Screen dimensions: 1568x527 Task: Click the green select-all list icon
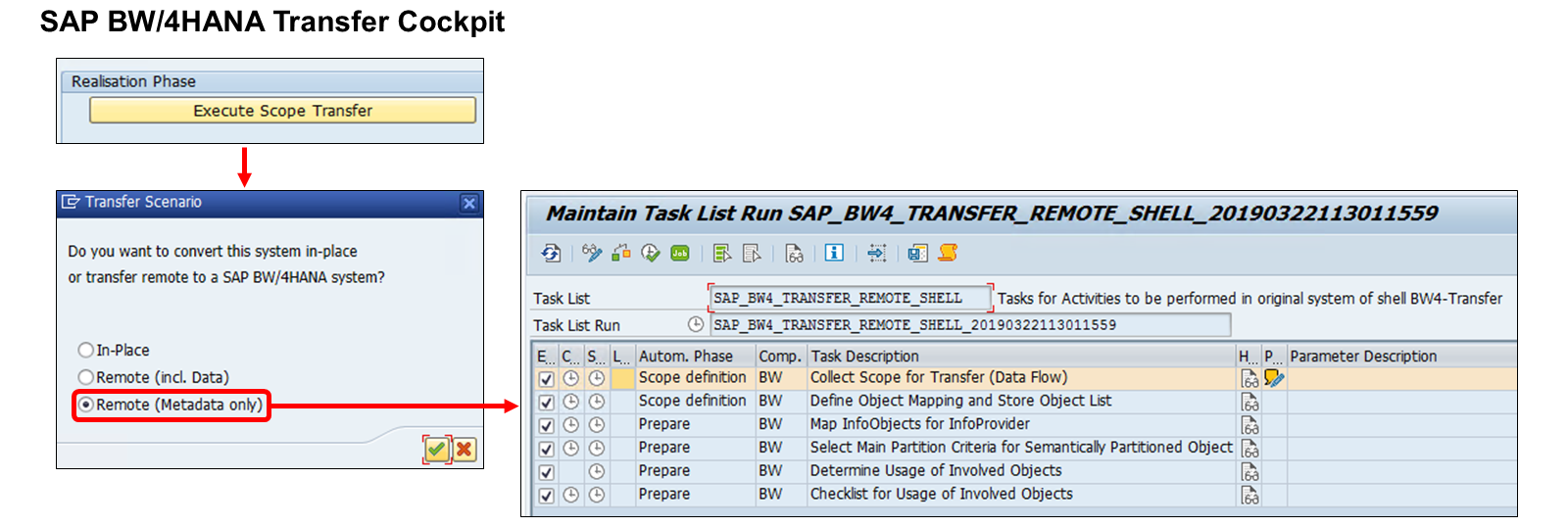(722, 254)
